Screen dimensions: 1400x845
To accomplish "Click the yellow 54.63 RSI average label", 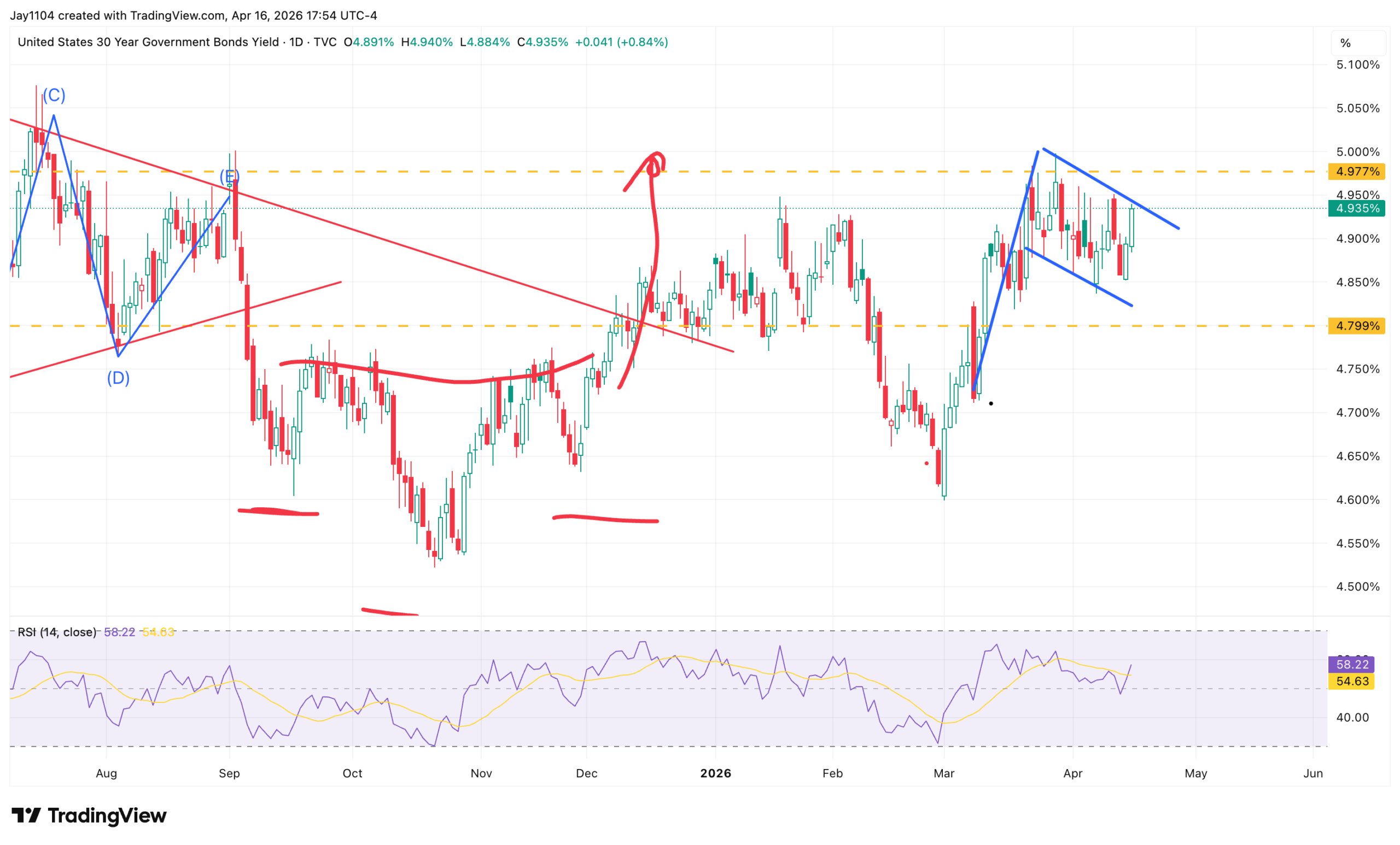I will (x=1351, y=681).
